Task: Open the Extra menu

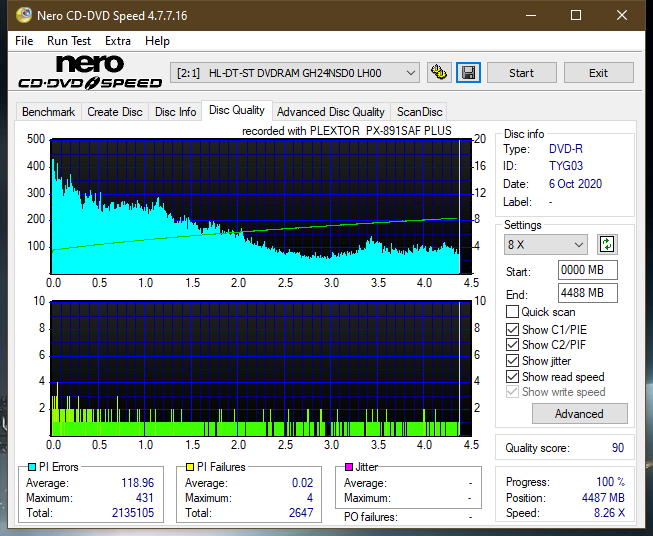Action: [118, 41]
